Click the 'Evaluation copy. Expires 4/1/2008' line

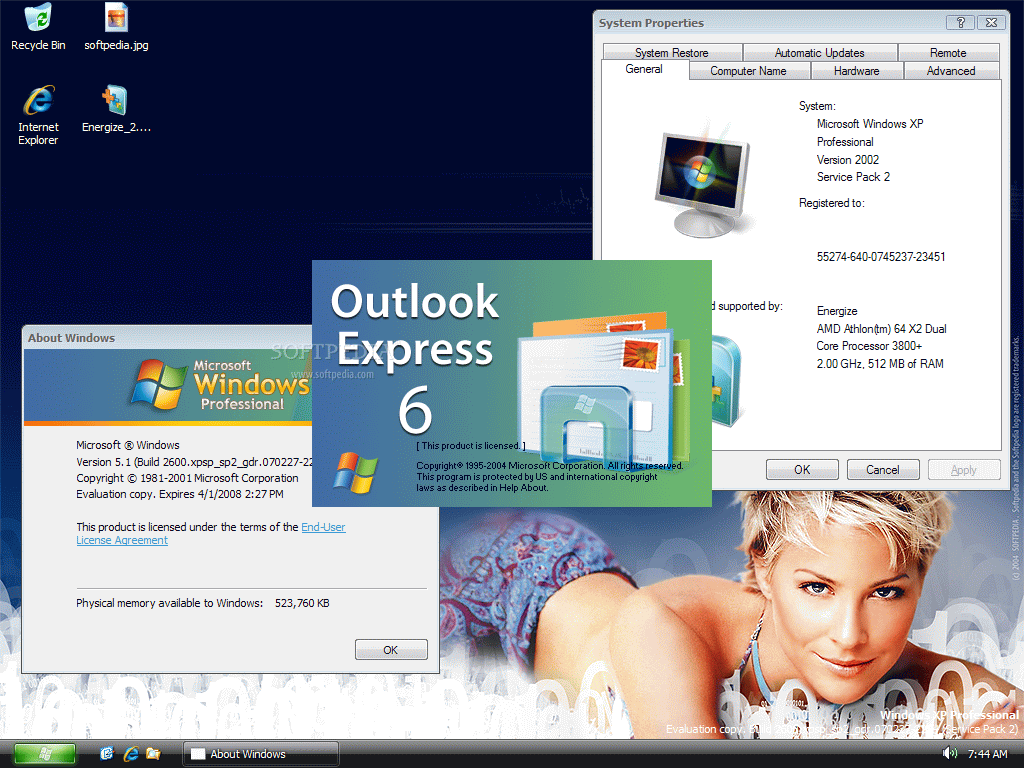(180, 494)
